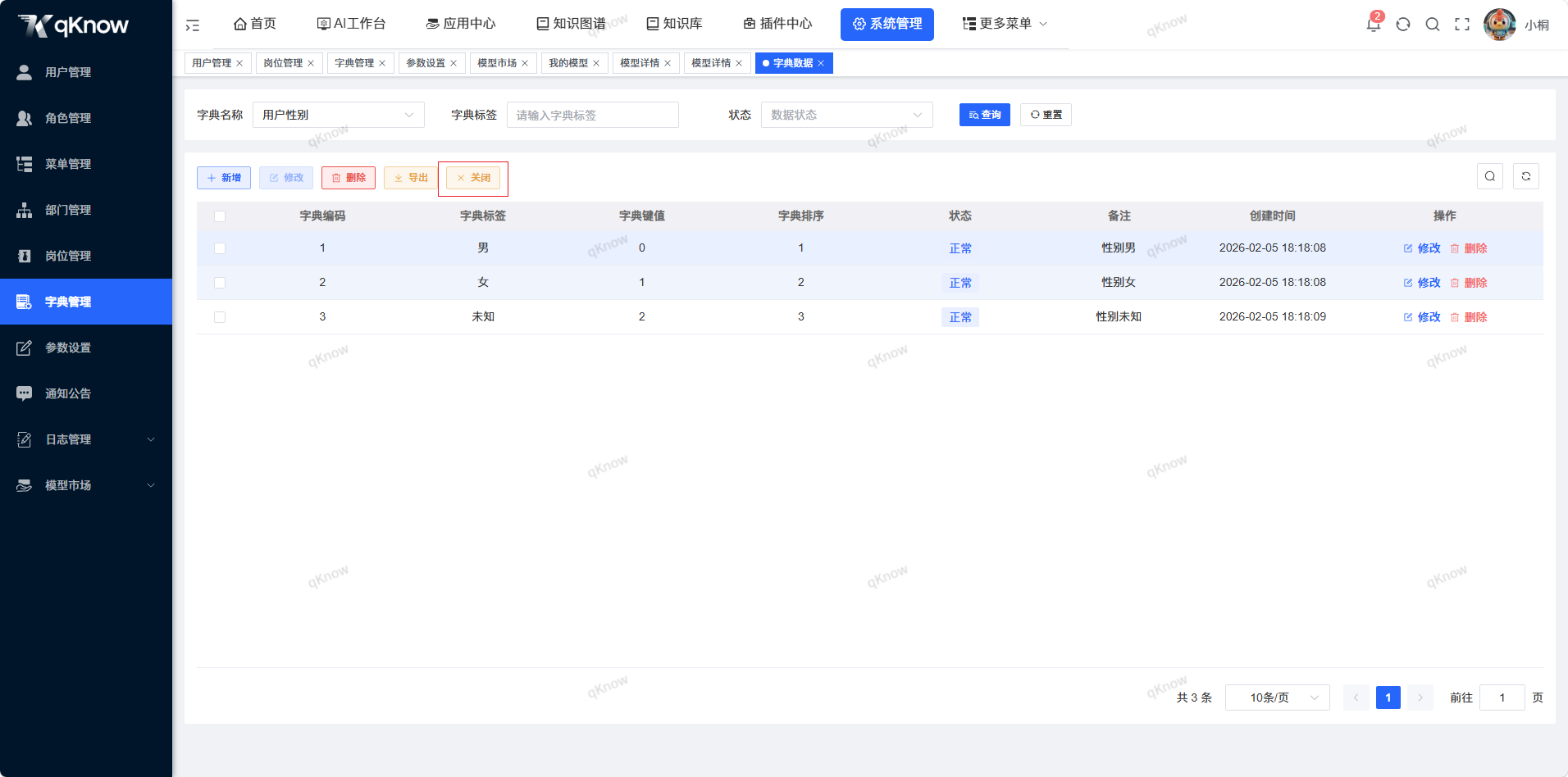
Task: Click the 字典标签 input field
Action: pos(593,115)
